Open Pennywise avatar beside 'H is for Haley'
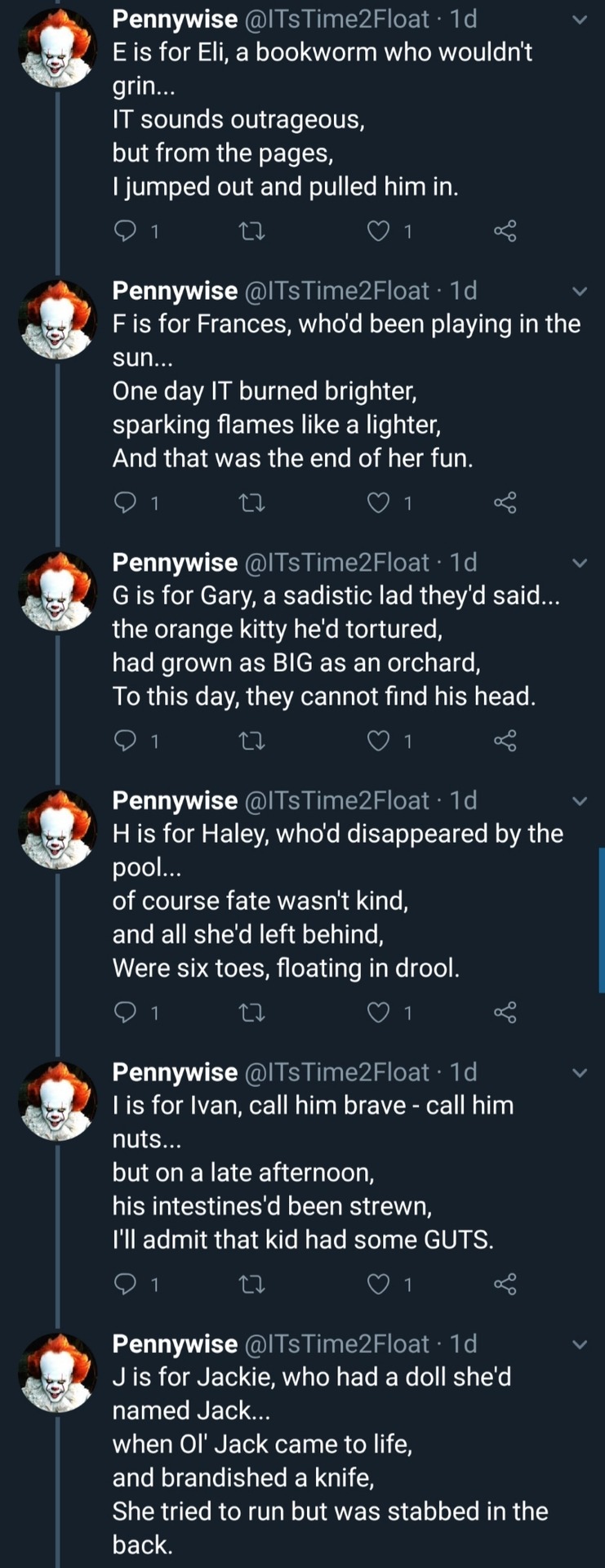Image resolution: width=605 pixels, height=1568 pixels. [57, 829]
